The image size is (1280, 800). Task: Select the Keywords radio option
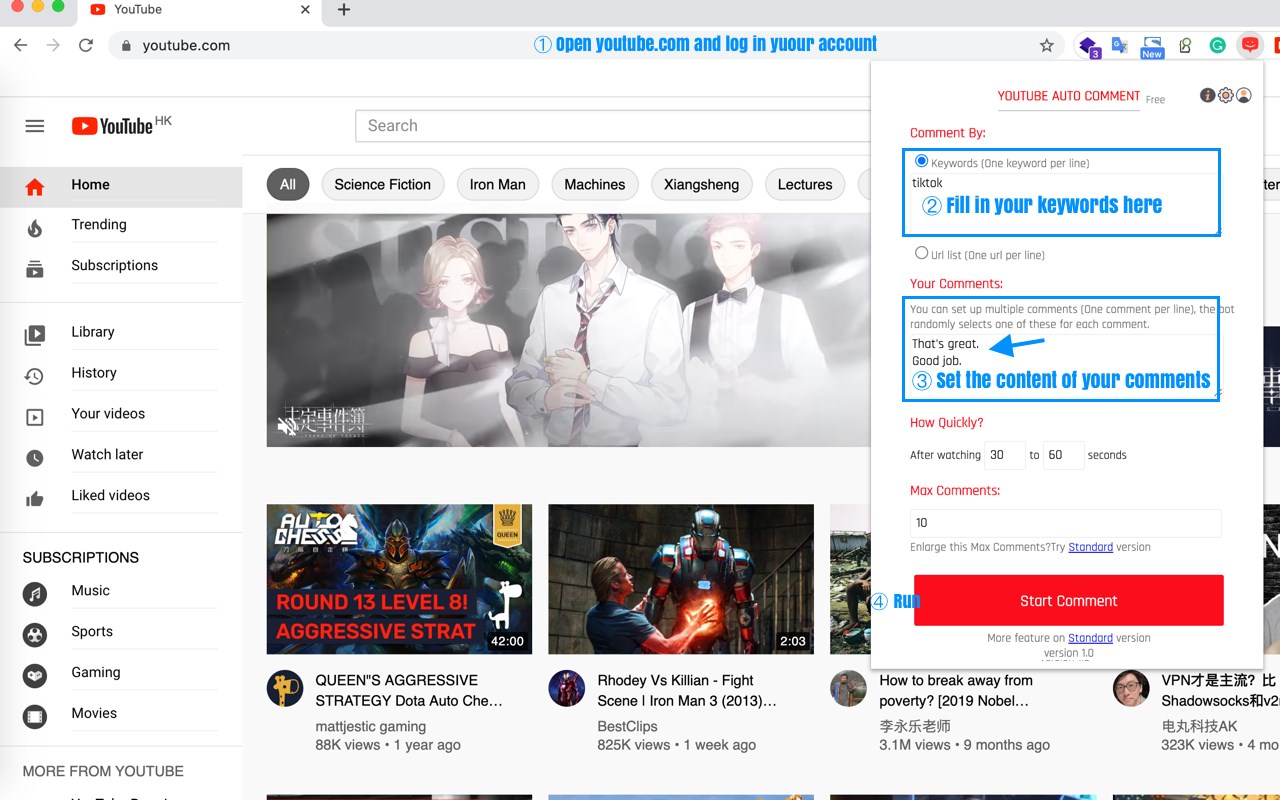coord(922,161)
